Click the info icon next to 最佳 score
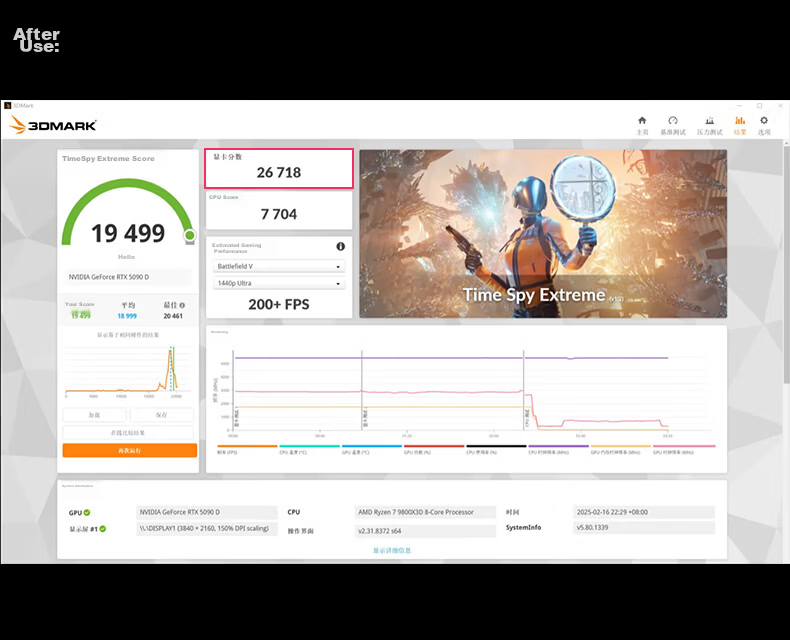 [x=182, y=305]
